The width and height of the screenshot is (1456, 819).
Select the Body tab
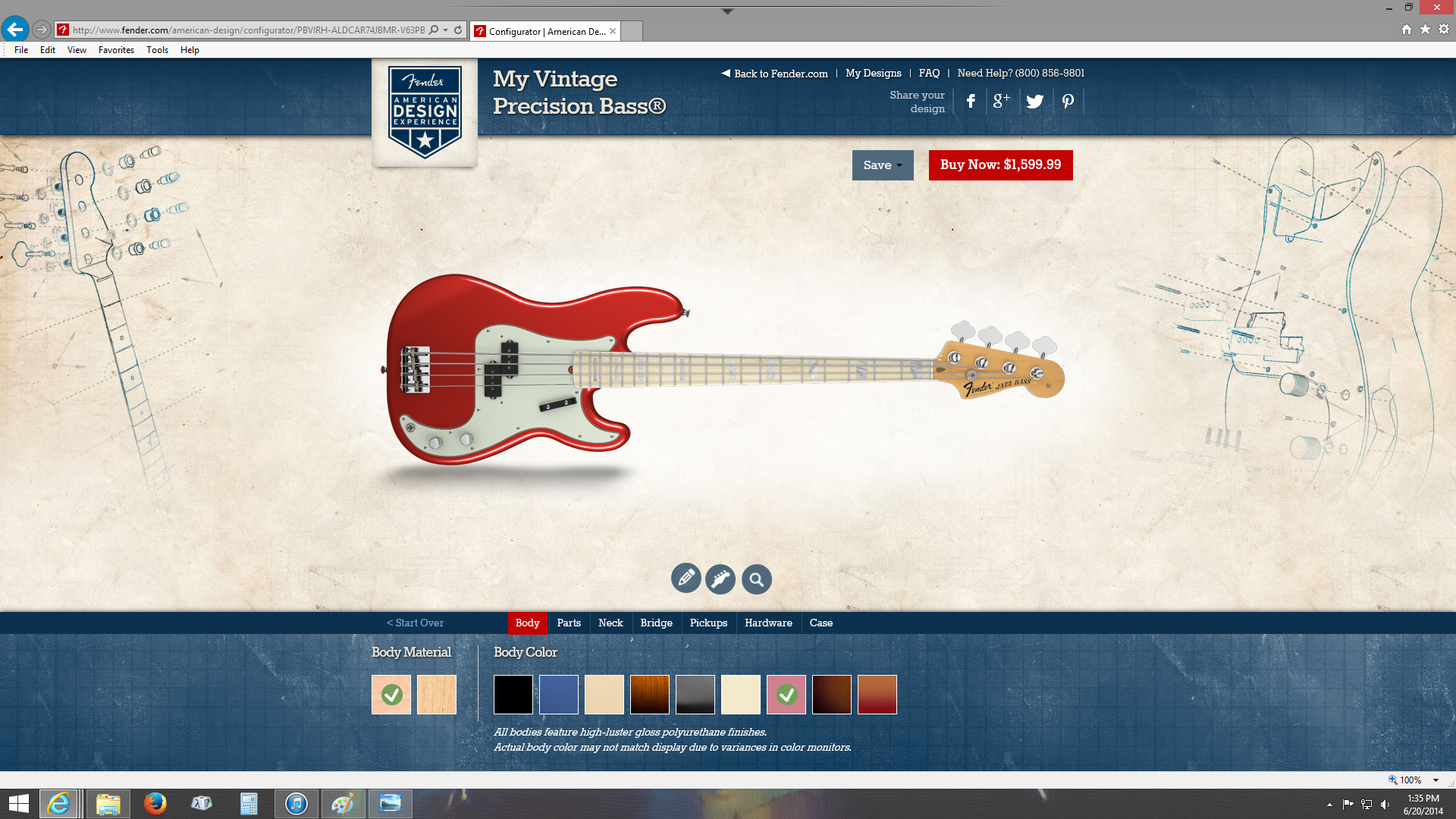click(x=528, y=623)
